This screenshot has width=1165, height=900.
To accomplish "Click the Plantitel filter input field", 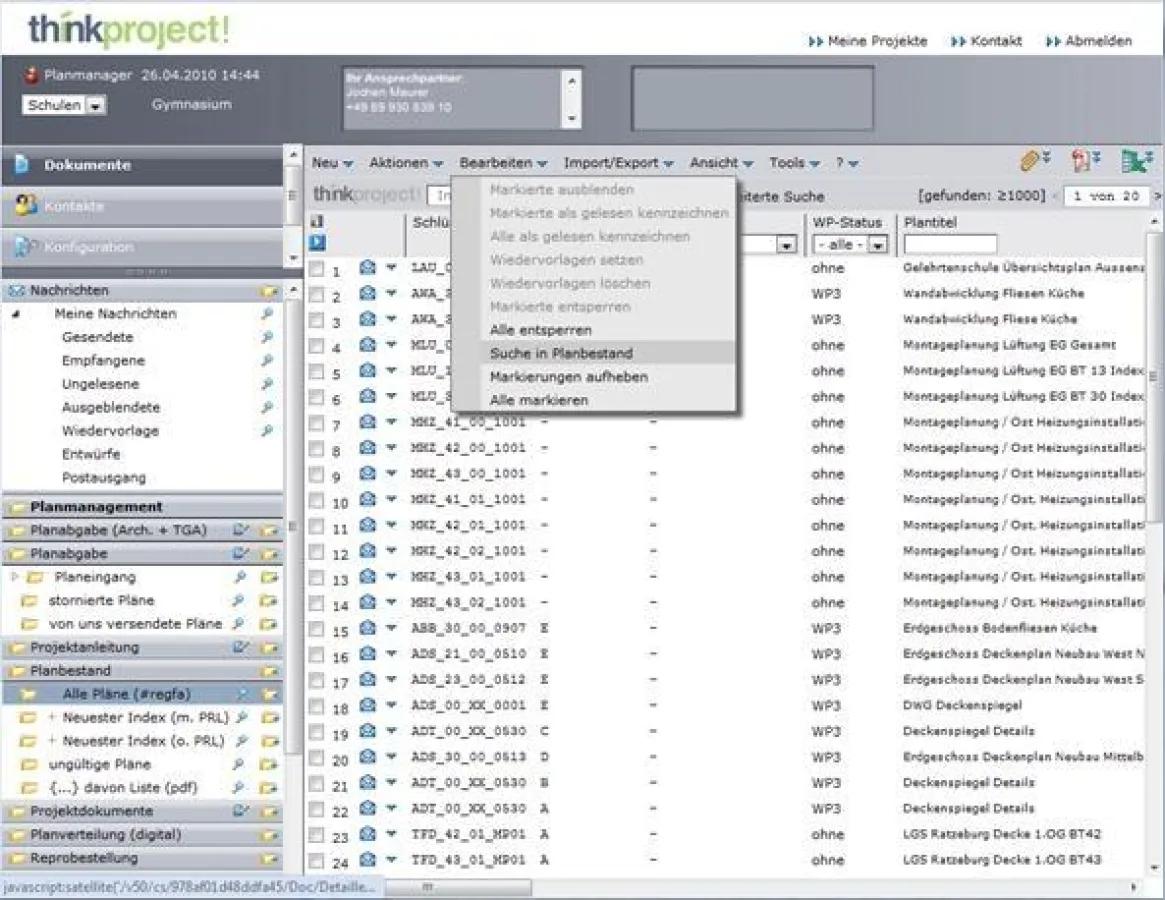I will (949, 242).
